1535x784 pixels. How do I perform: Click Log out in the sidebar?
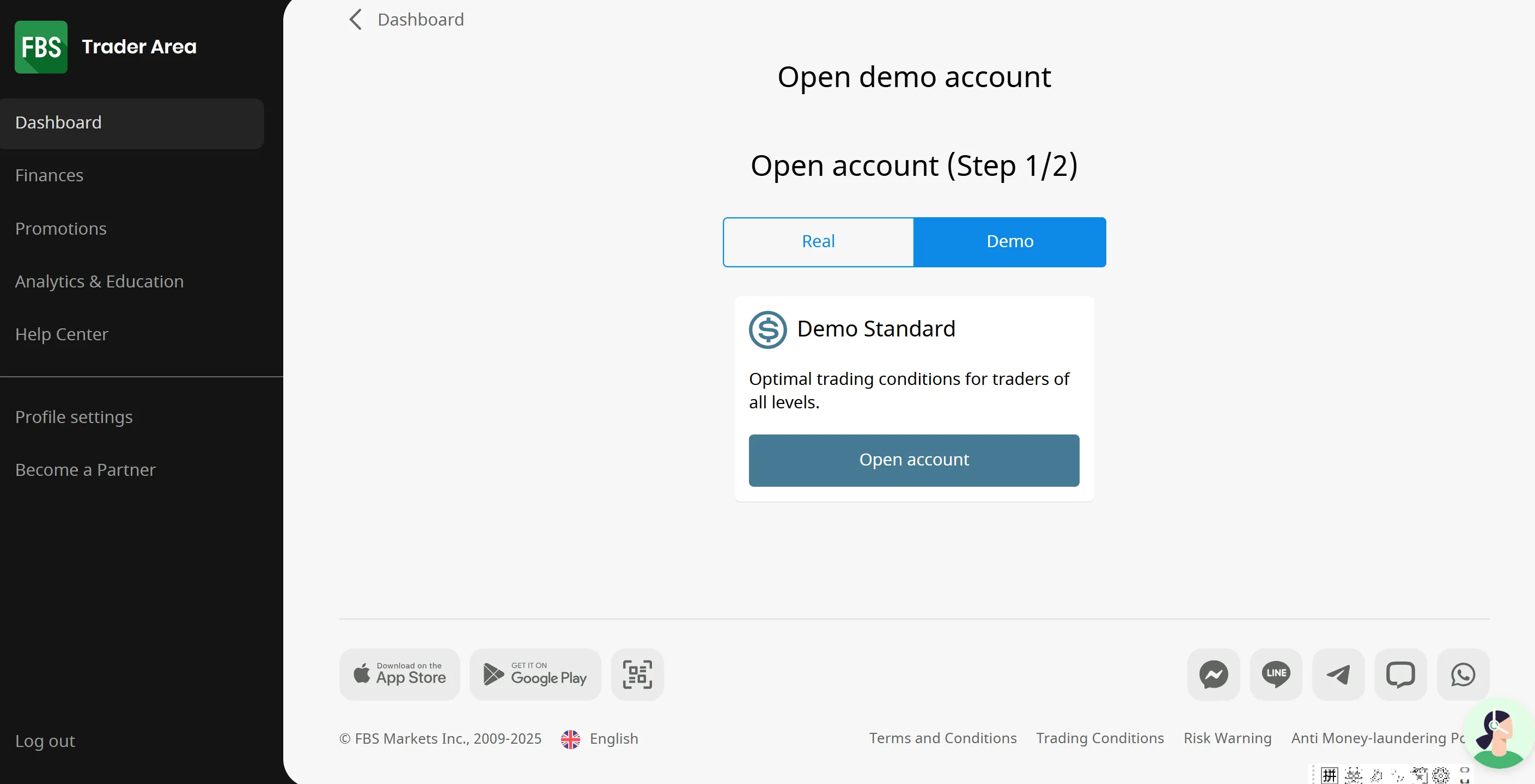coord(45,741)
